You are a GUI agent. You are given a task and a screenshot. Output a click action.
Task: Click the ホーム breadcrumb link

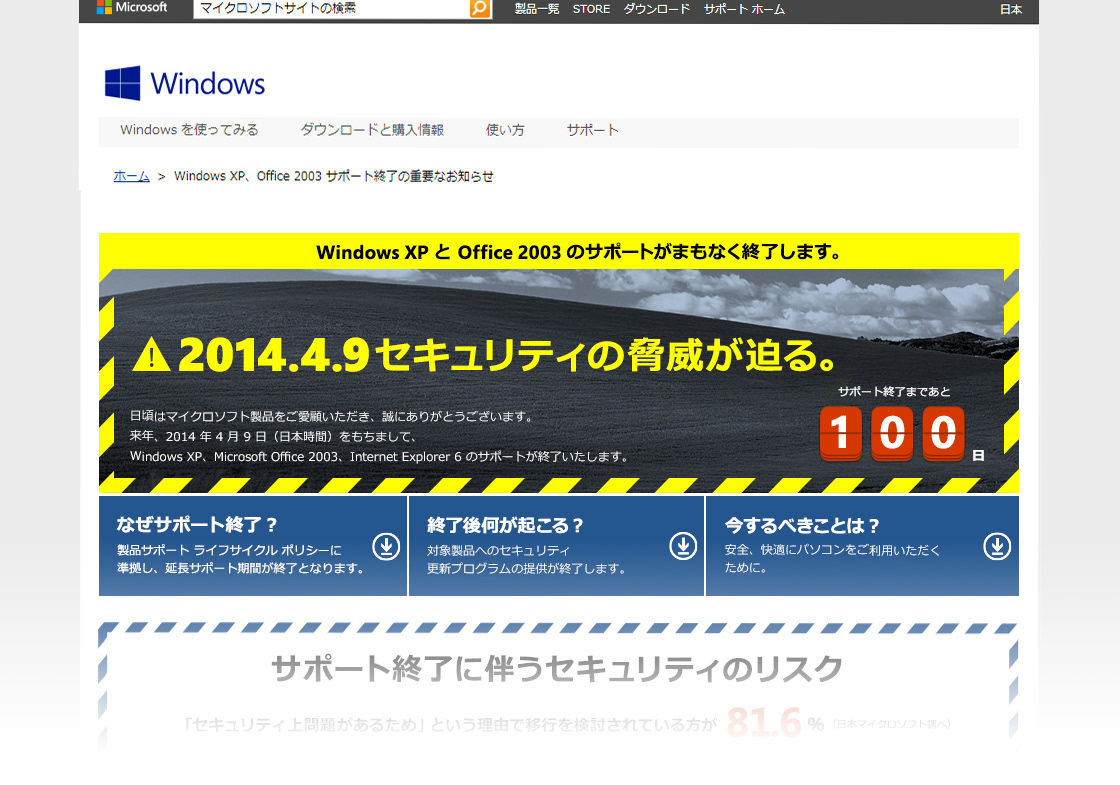pos(131,176)
